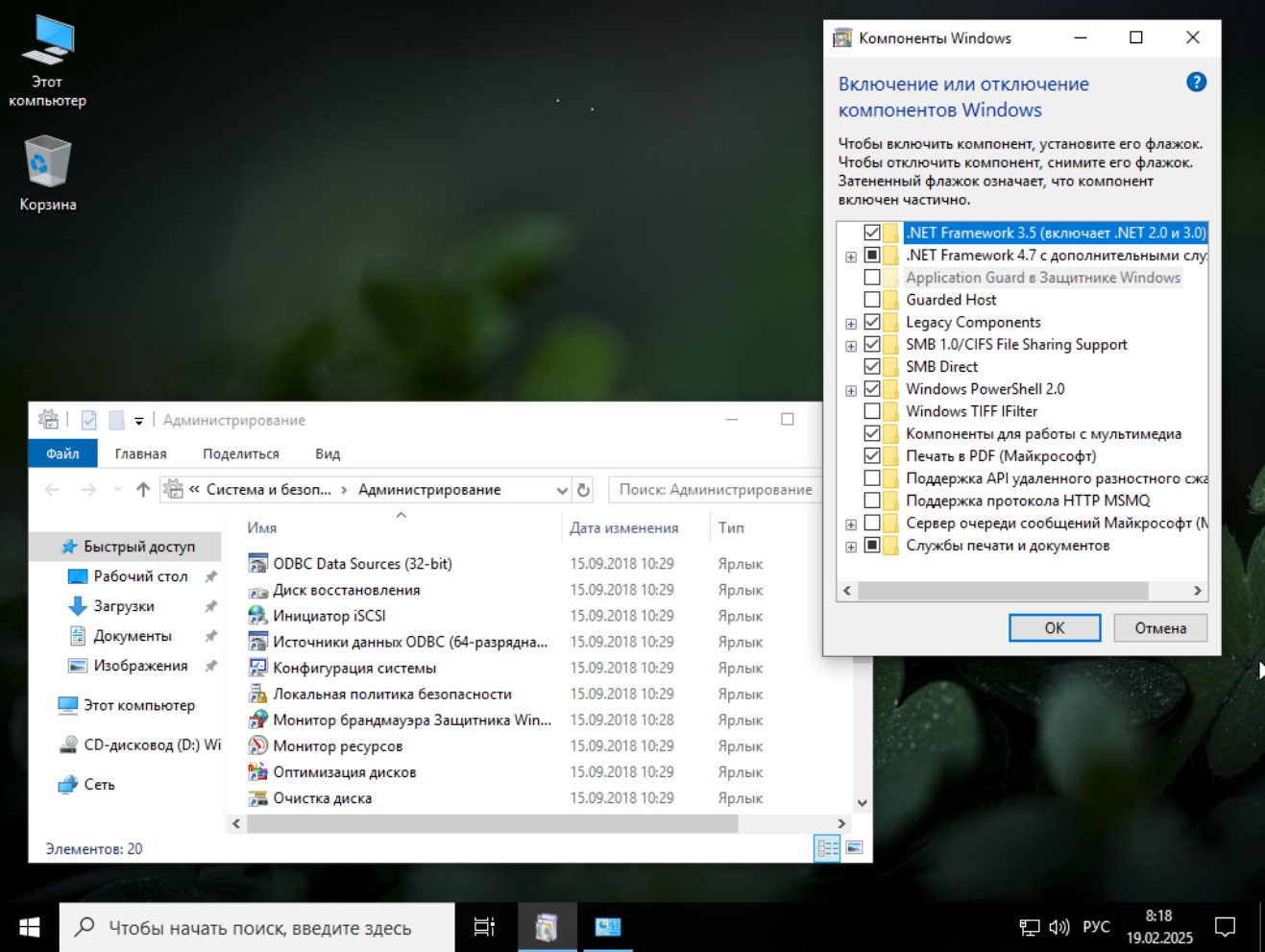Screen dimensions: 1265x952
Task: Disable Печать в PDF (Майкрософт)
Action: [x=874, y=455]
